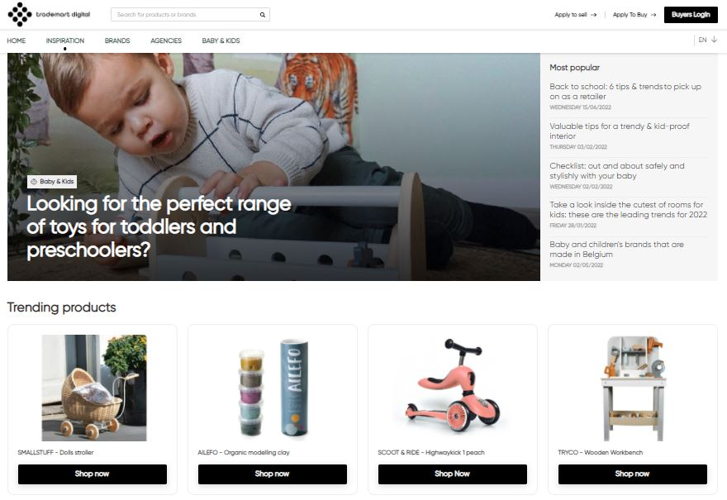The image size is (727, 500).
Task: Click the Buyers Login button
Action: point(691,15)
